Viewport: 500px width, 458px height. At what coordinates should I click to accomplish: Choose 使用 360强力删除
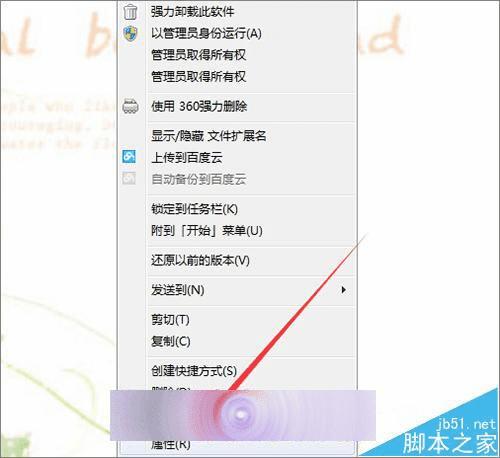click(237, 106)
